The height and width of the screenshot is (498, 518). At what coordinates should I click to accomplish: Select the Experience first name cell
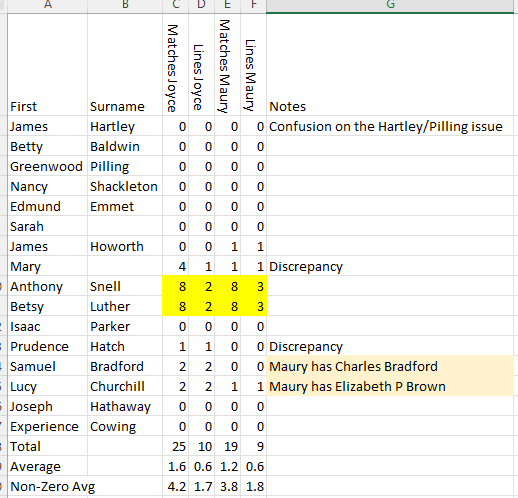tap(48, 426)
